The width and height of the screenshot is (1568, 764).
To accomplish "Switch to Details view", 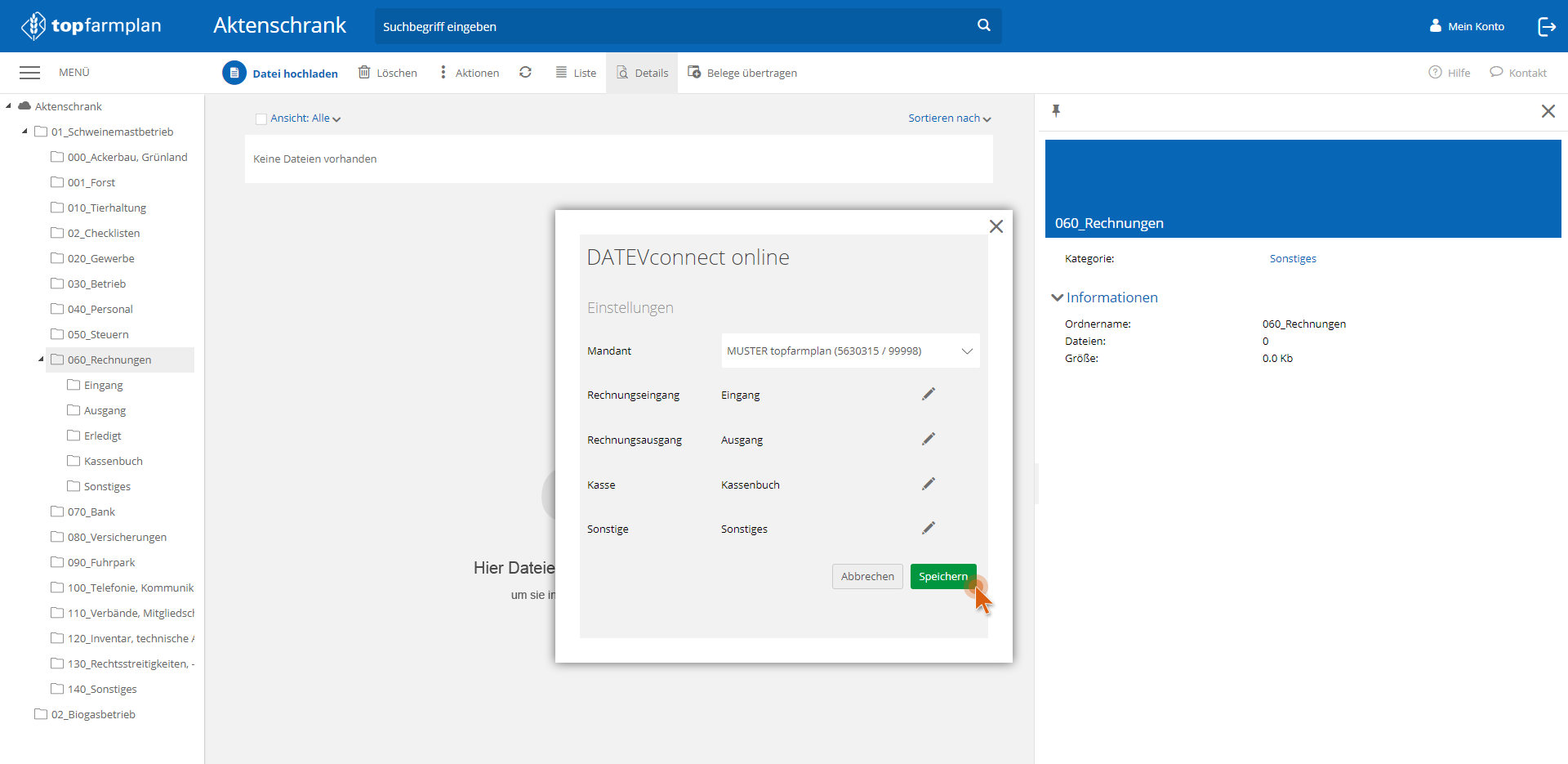I will click(642, 73).
